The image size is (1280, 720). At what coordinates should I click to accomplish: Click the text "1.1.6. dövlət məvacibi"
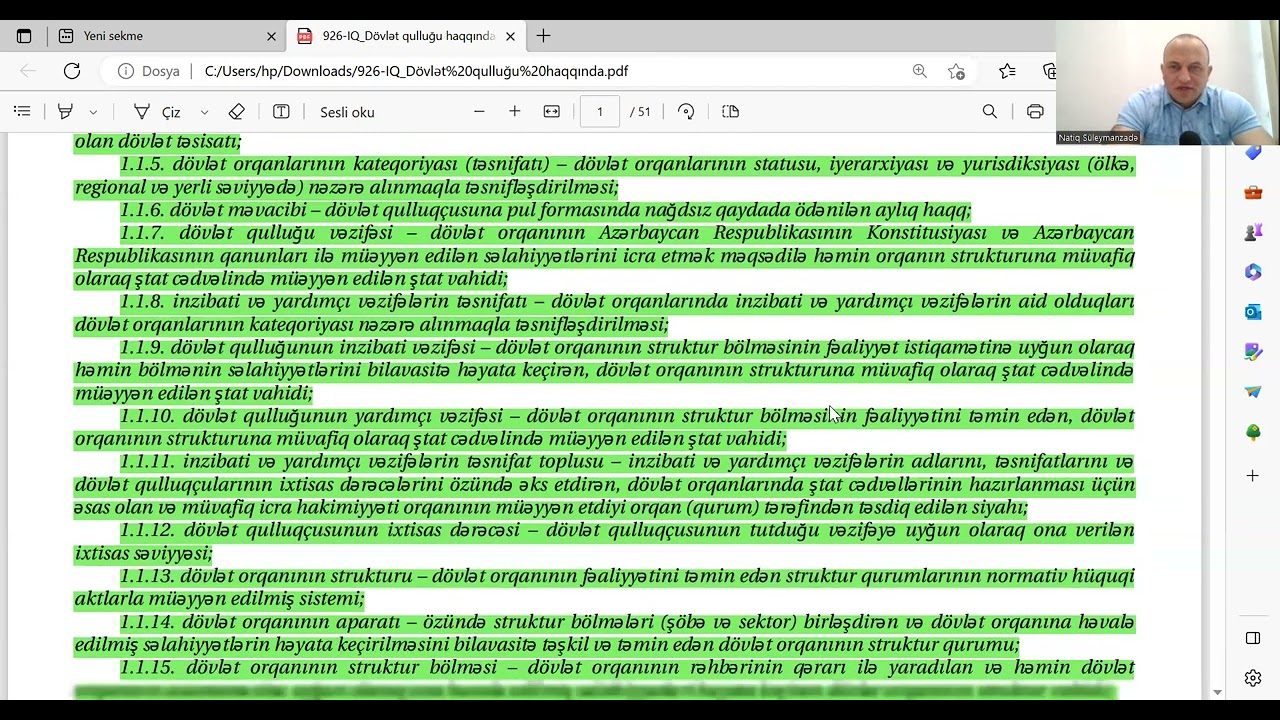(213, 210)
